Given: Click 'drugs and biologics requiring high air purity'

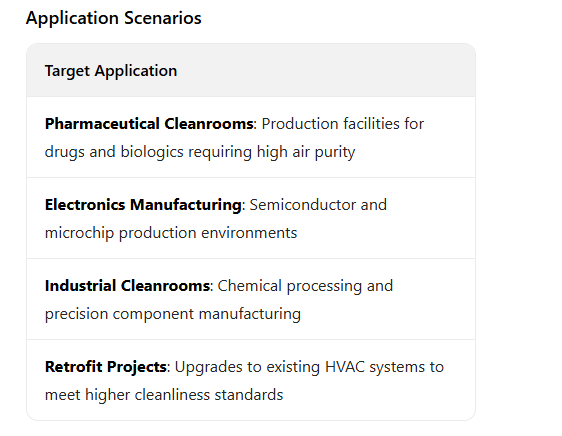Looking at the screenshot, I should click(x=200, y=152).
